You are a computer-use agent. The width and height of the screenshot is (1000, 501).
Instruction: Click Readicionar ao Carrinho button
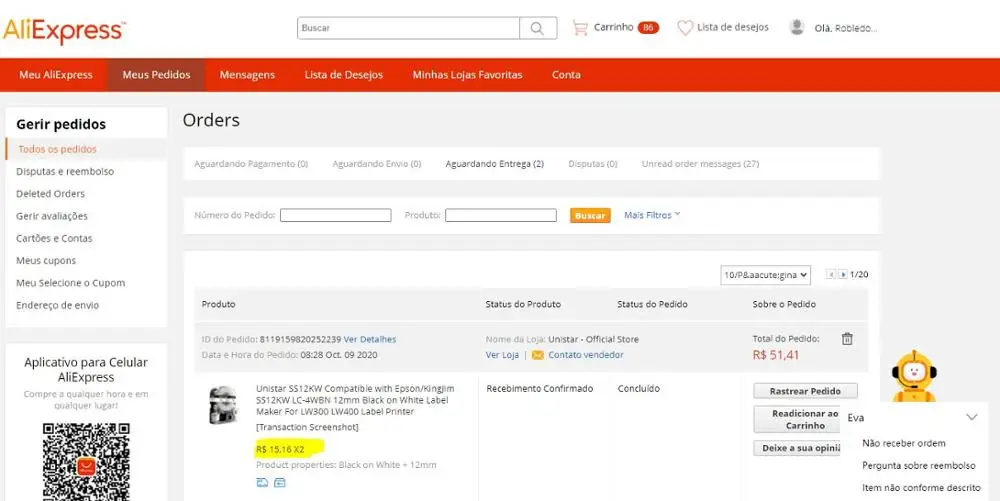pos(797,419)
